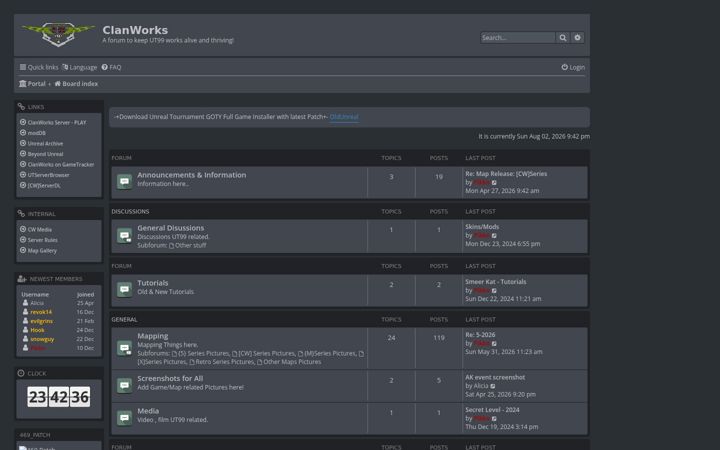
Task: Click the Media forum icon
Action: tap(124, 418)
